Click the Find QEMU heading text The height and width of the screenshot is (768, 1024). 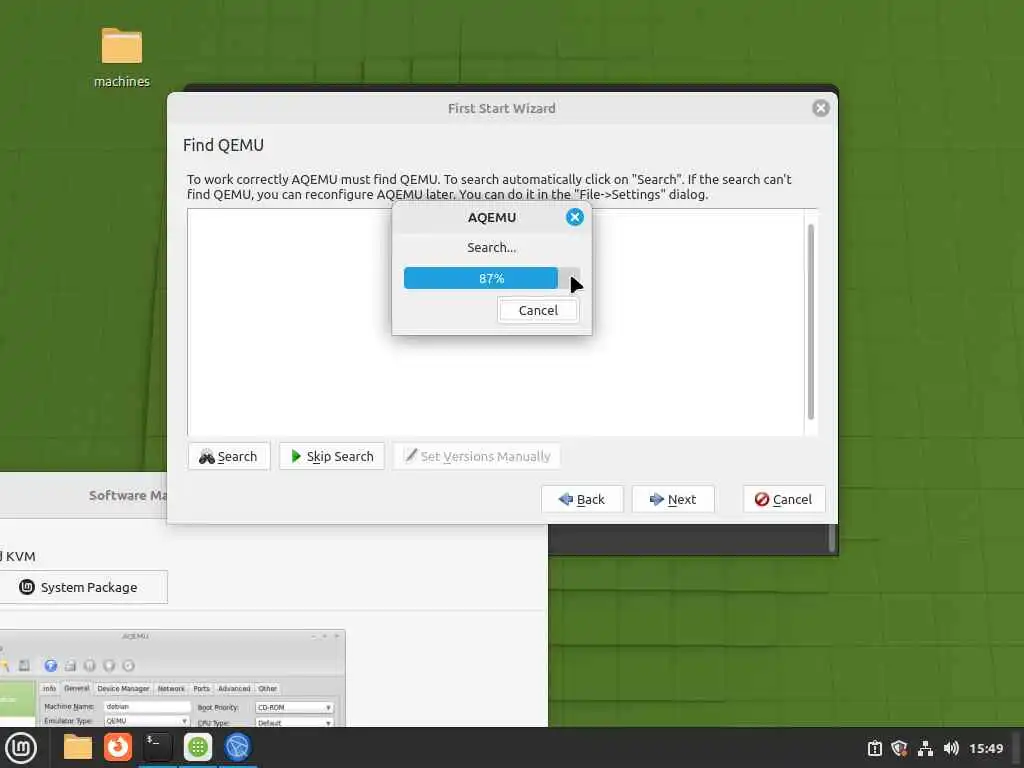click(x=223, y=145)
